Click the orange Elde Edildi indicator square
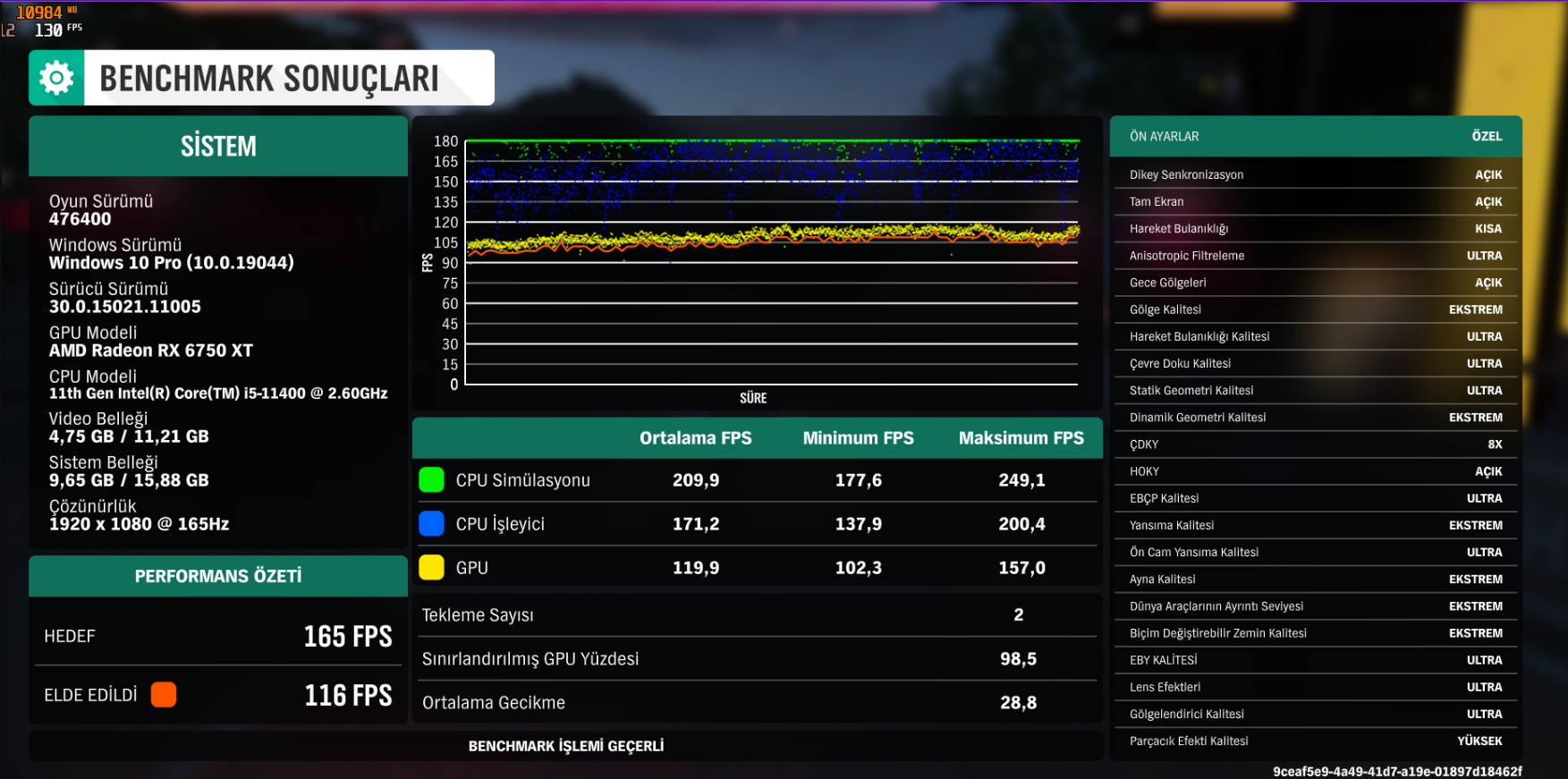The width and height of the screenshot is (1568, 779). tap(164, 695)
